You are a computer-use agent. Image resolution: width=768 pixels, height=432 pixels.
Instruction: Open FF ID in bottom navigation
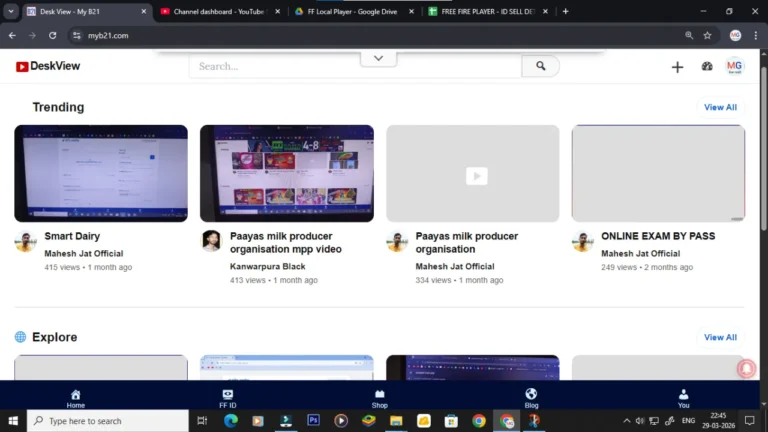227,398
